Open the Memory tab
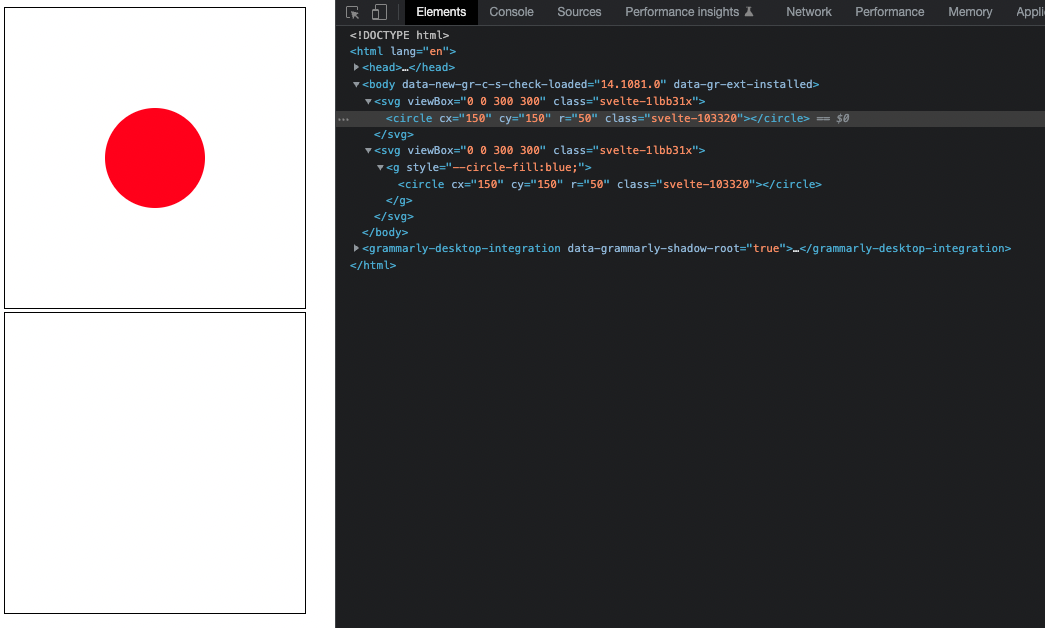 [x=970, y=12]
